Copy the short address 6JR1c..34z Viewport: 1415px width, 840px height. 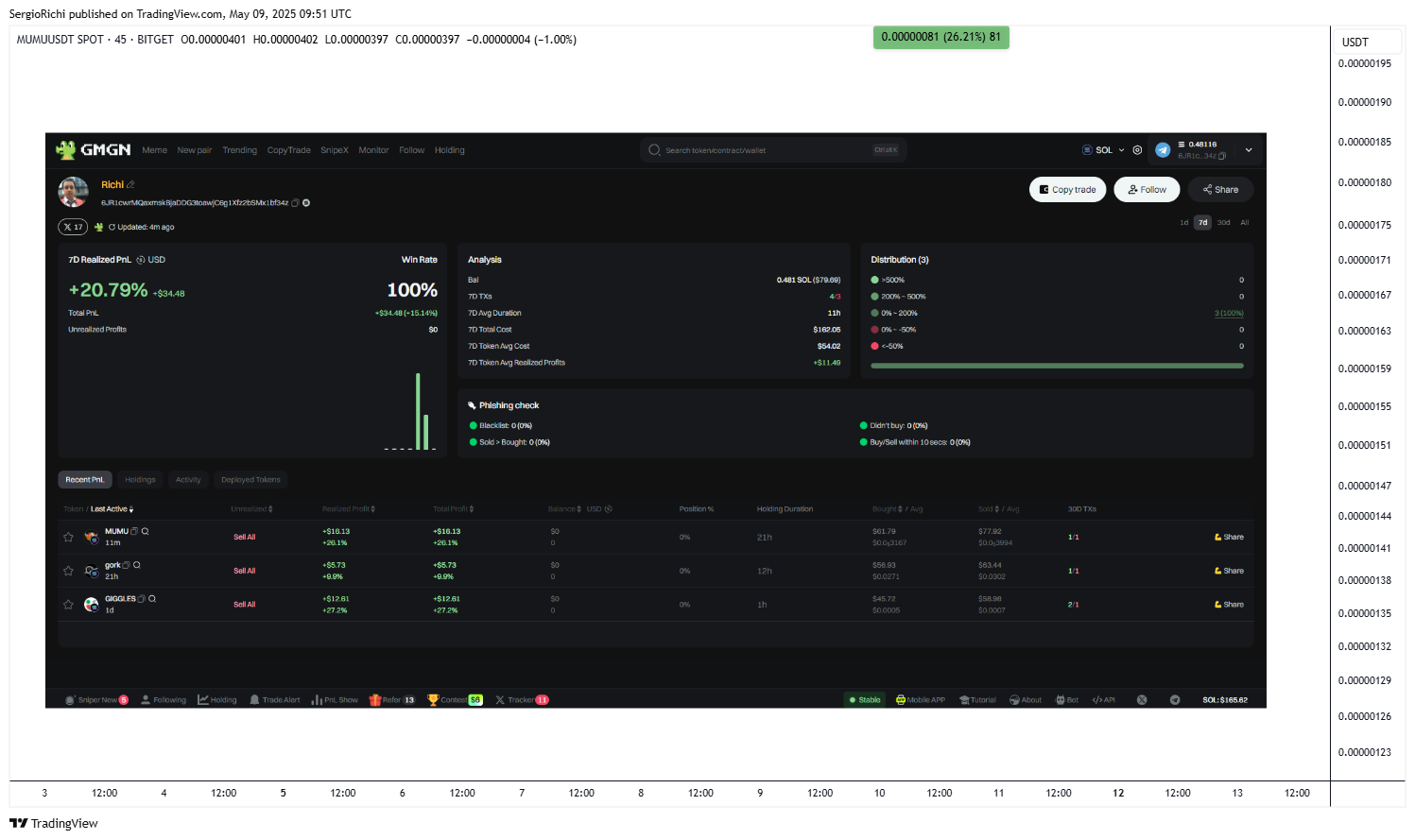click(1222, 156)
